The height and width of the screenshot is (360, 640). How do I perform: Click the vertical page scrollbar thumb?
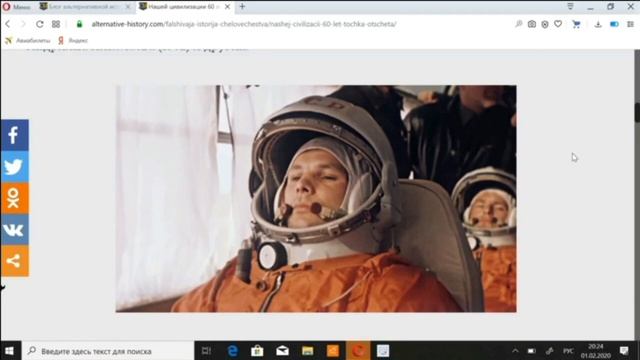[x=637, y=112]
